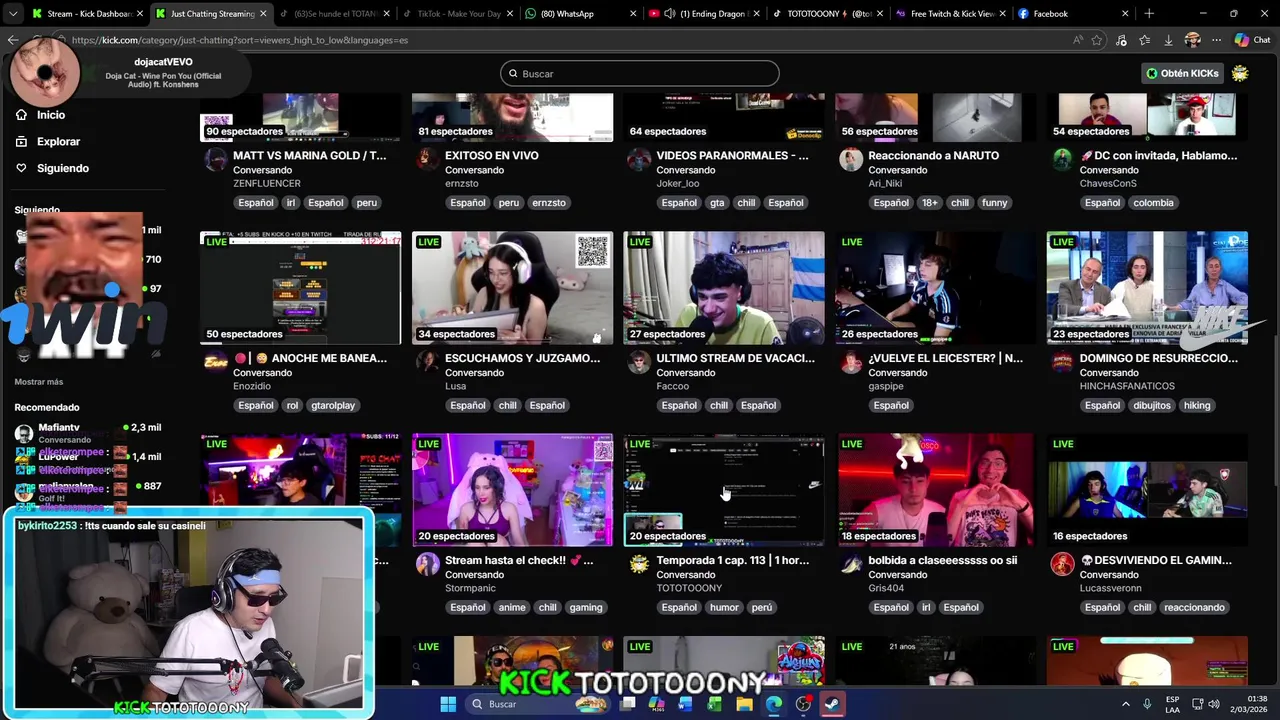Click the taskbar microphone icon
Viewport: 1280px width, 720px height.
pos(1147,704)
